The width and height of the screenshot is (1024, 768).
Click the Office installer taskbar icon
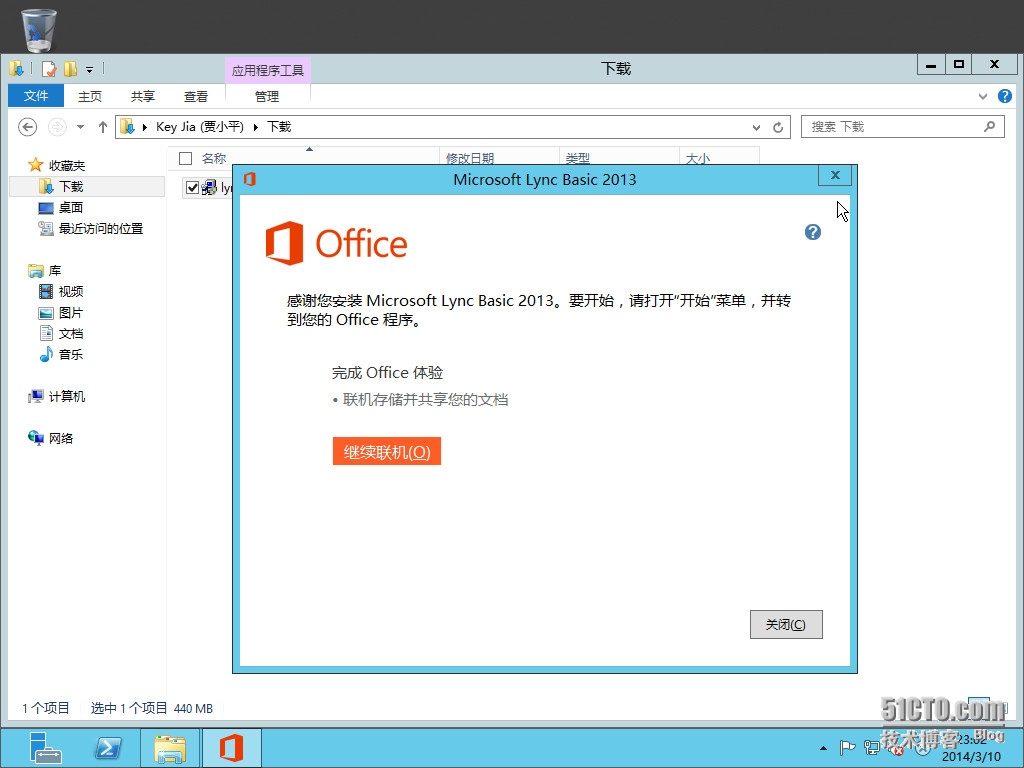(231, 748)
